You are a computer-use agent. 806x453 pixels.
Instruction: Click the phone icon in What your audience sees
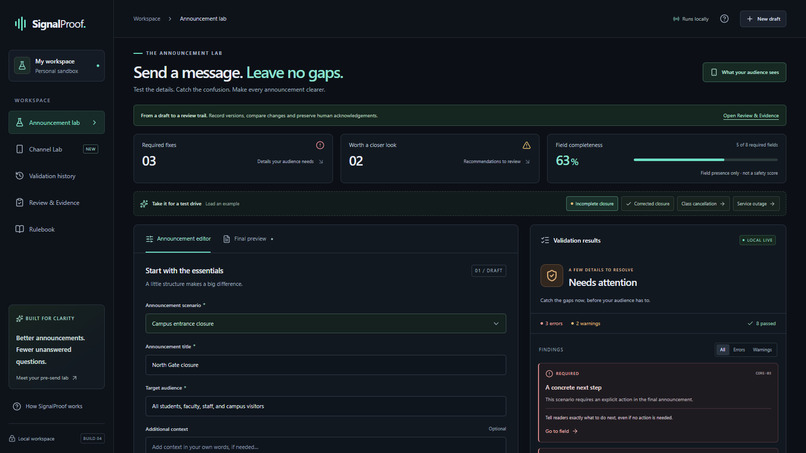(714, 73)
